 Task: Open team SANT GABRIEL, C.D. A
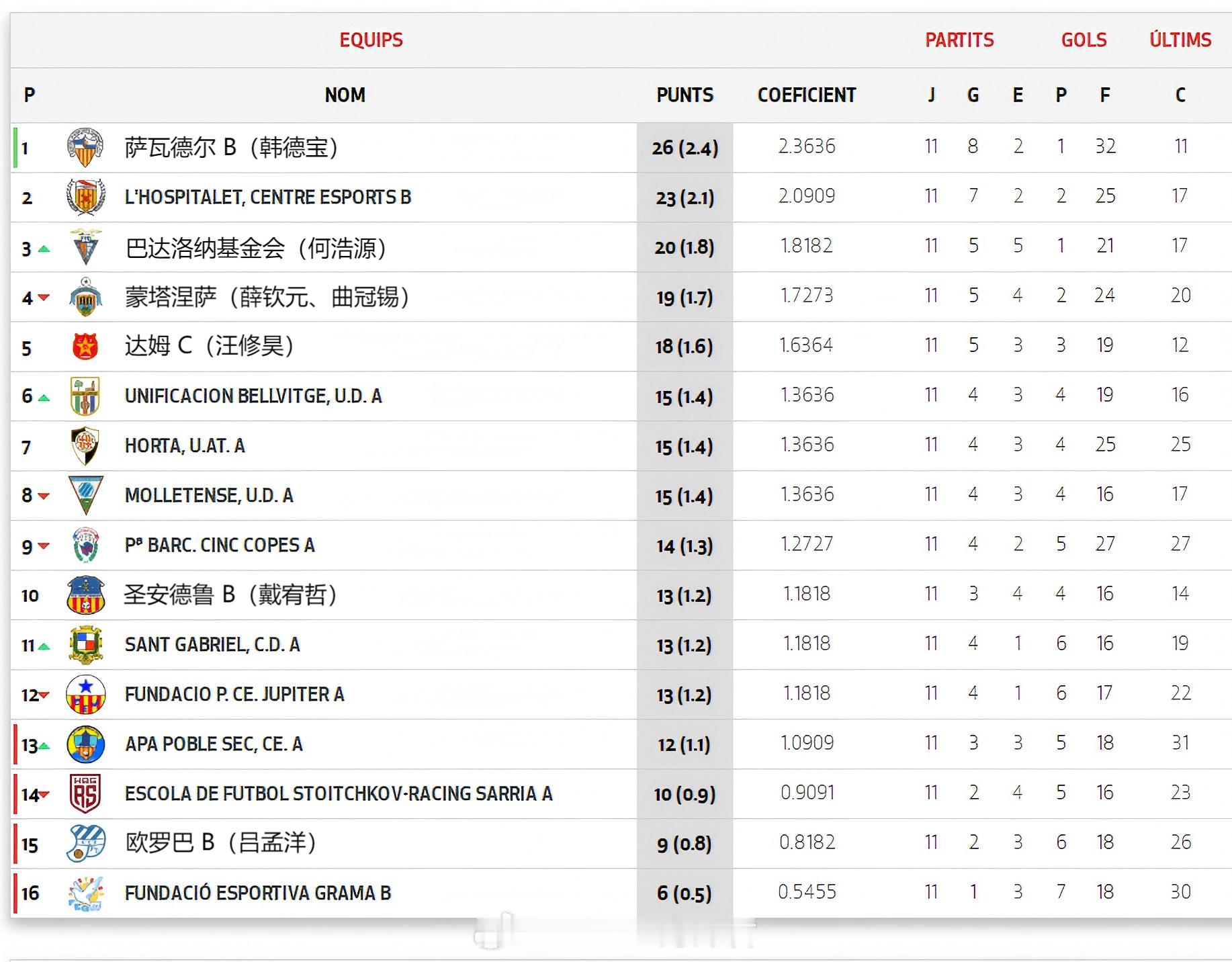(x=212, y=644)
